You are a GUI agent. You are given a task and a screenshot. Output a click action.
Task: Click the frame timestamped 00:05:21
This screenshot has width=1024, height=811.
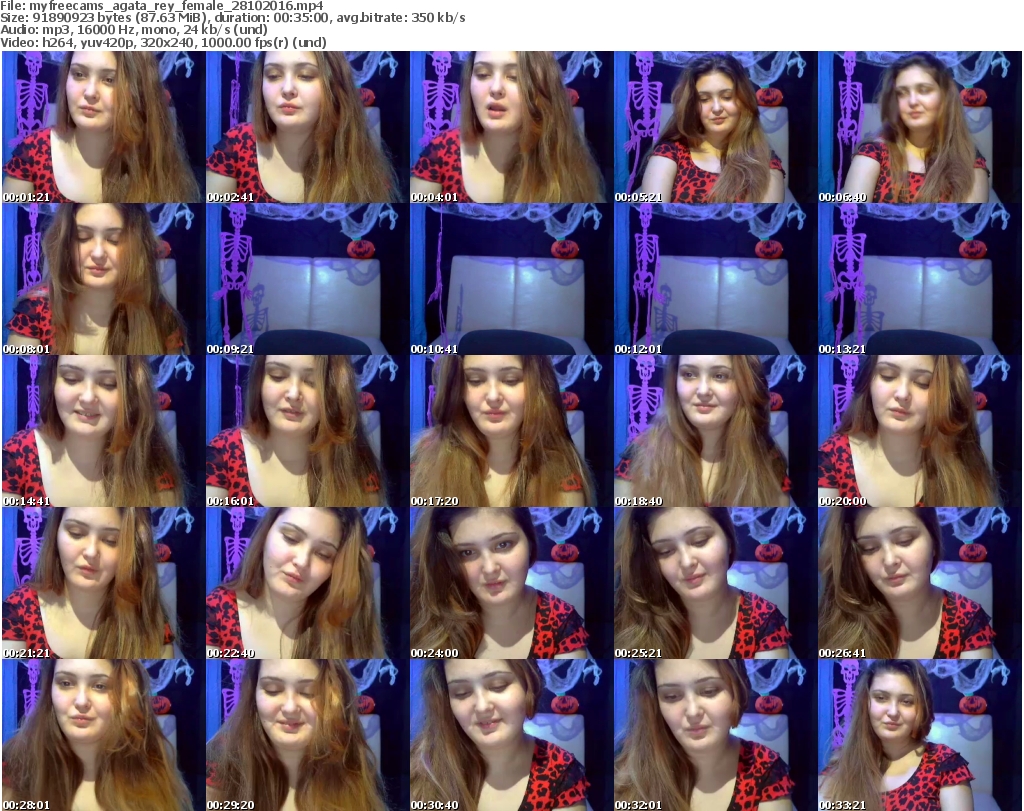[x=714, y=127]
